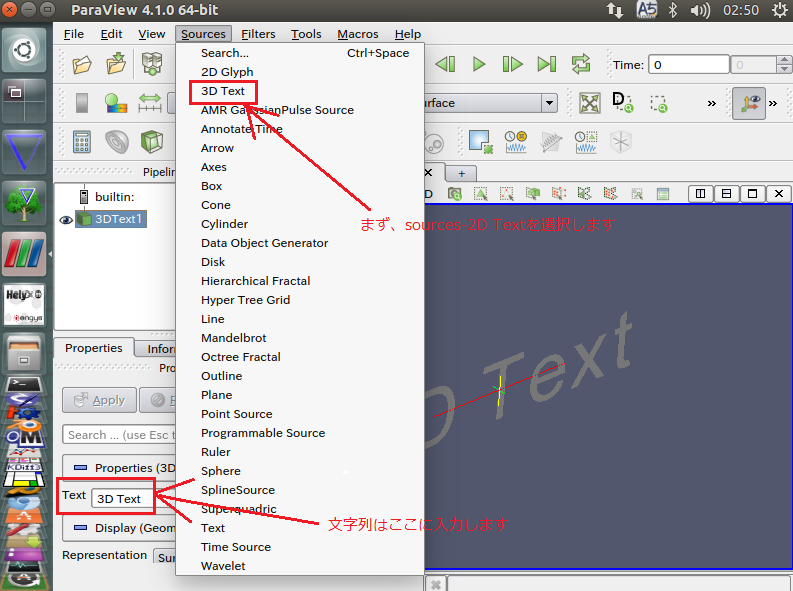Click Rescale to data range icon
This screenshot has width=793, height=591.
150,103
